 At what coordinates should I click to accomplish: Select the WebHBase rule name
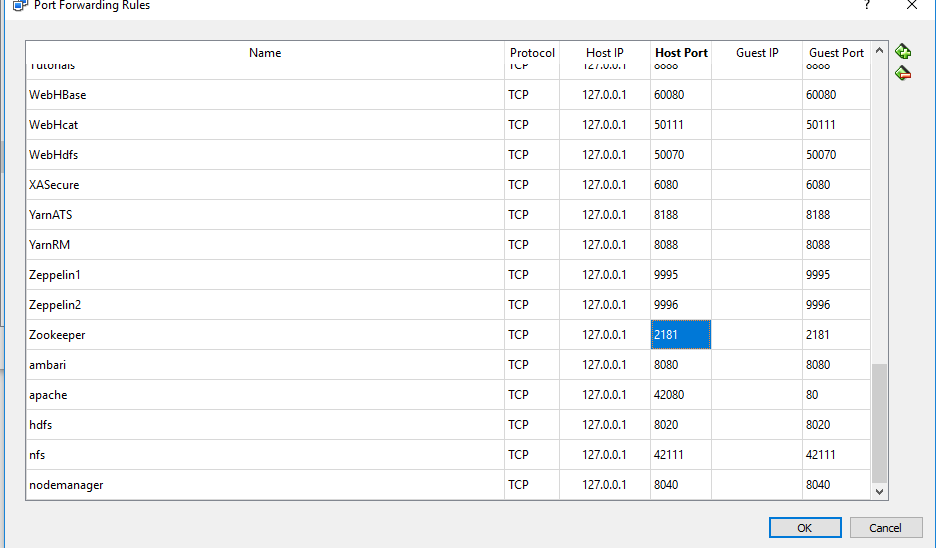[x=57, y=95]
